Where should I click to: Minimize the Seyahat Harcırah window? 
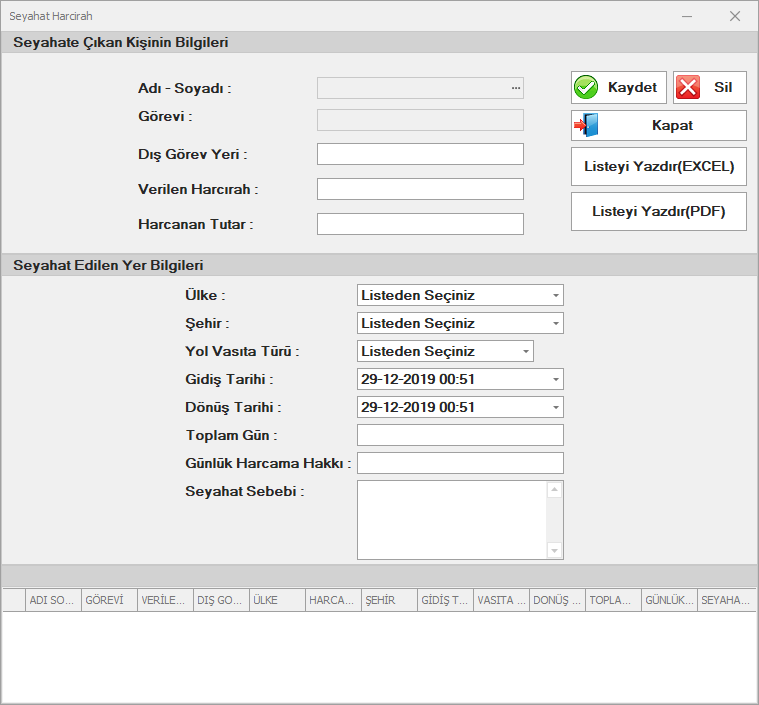tap(687, 16)
